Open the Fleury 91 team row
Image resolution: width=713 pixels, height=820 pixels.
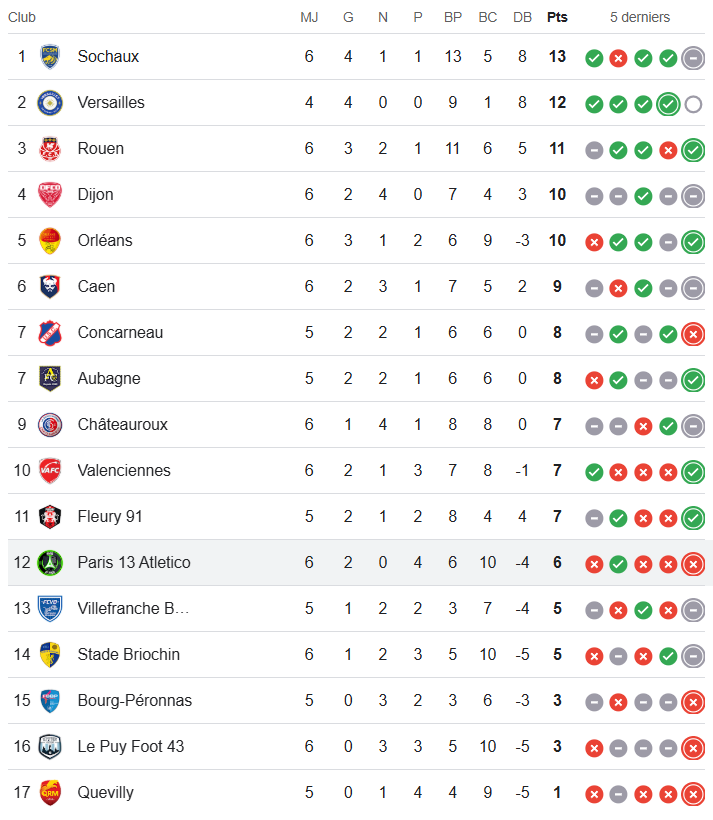coord(356,517)
